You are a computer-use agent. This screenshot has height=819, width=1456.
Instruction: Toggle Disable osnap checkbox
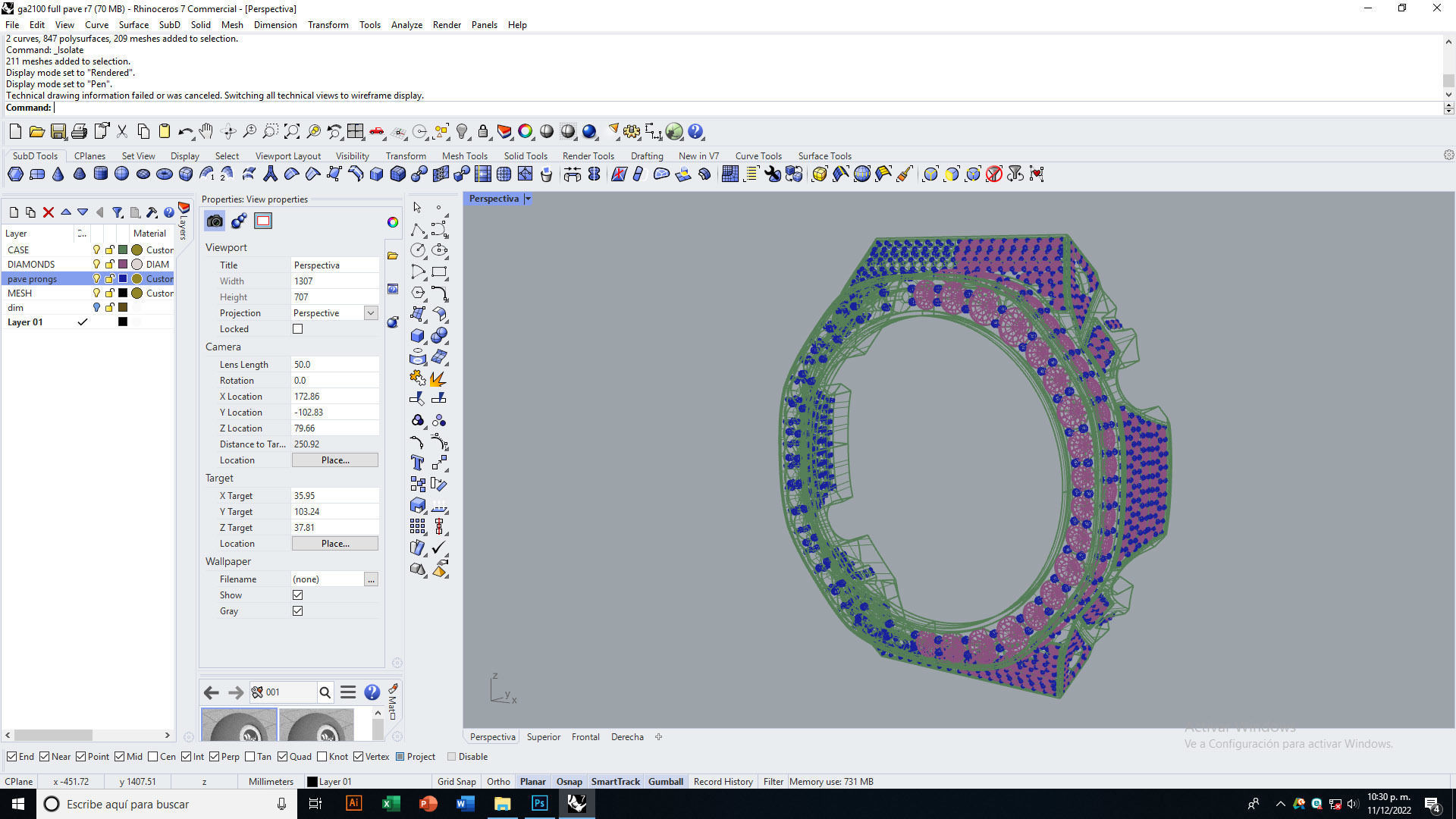[x=451, y=757]
